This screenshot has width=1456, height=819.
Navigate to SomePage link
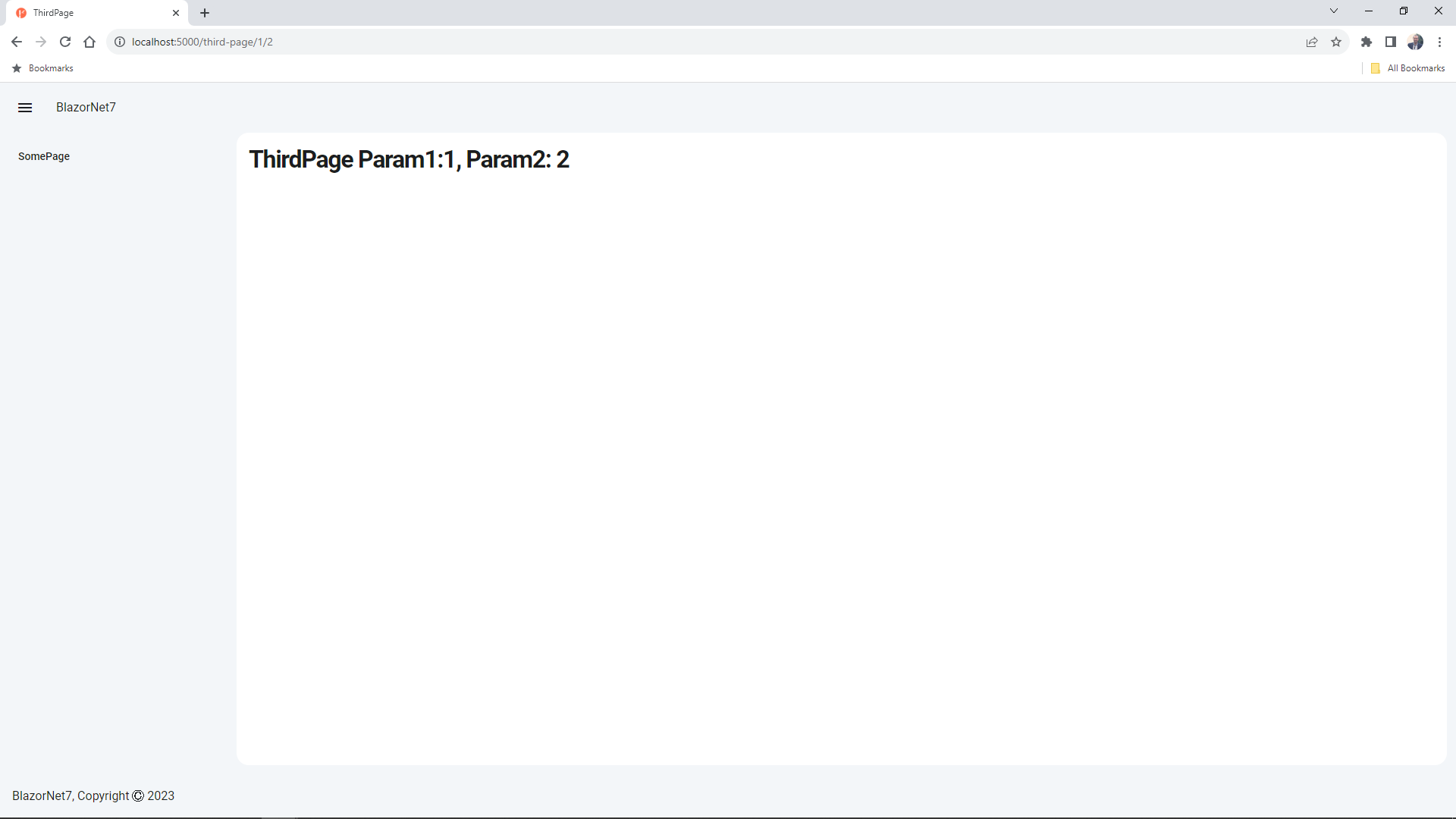43,156
